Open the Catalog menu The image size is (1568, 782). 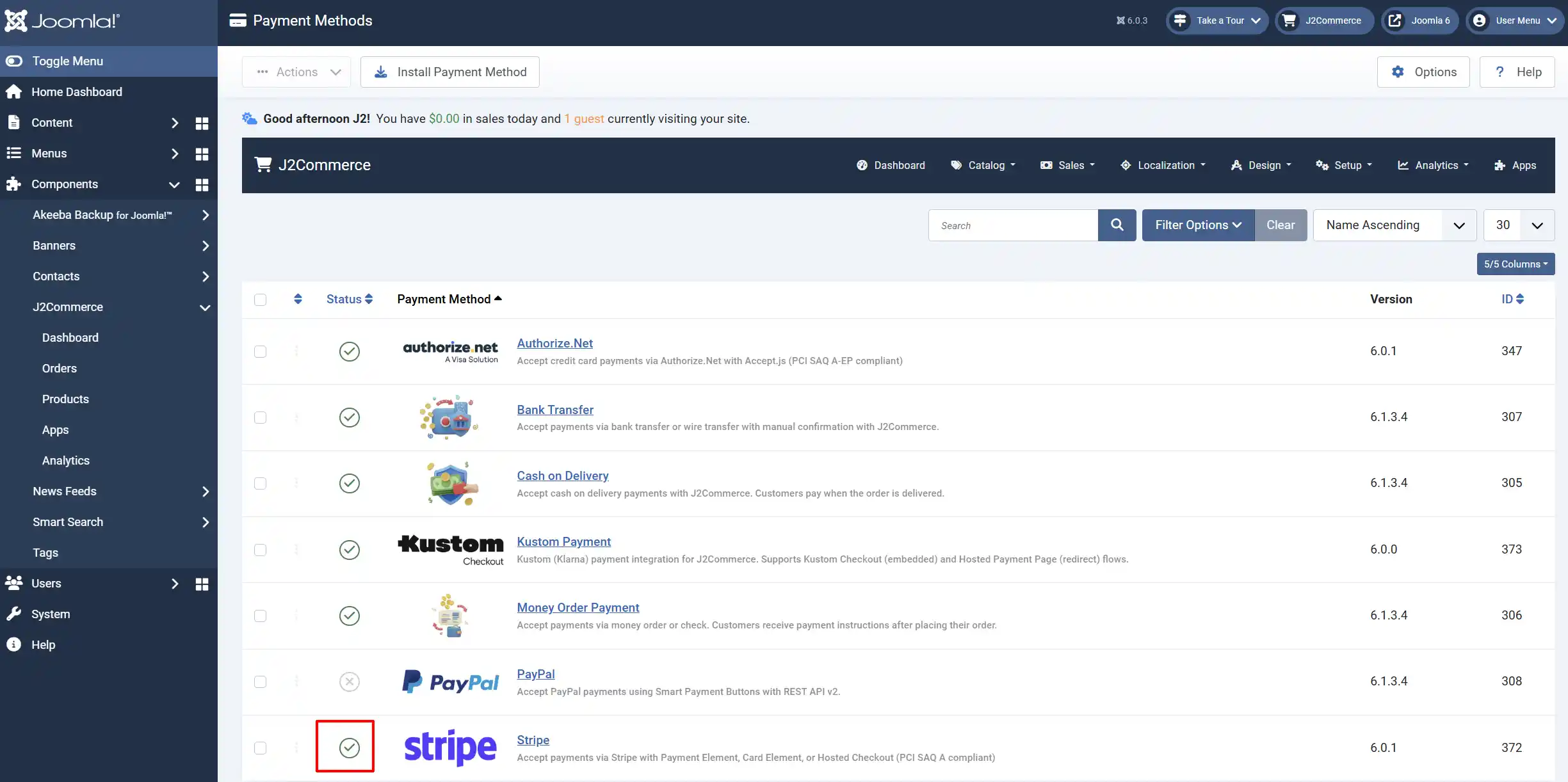[x=983, y=165]
